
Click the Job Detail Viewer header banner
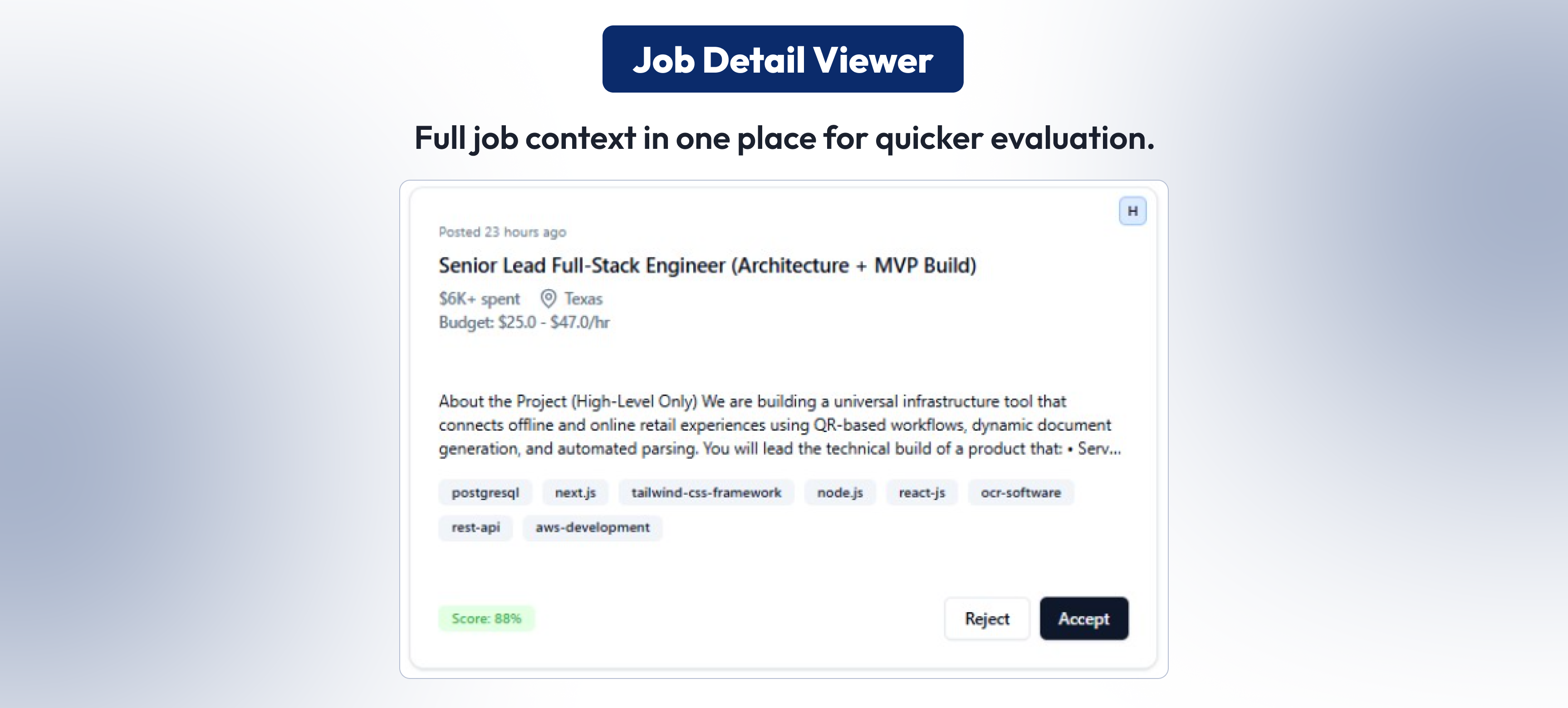[x=783, y=59]
